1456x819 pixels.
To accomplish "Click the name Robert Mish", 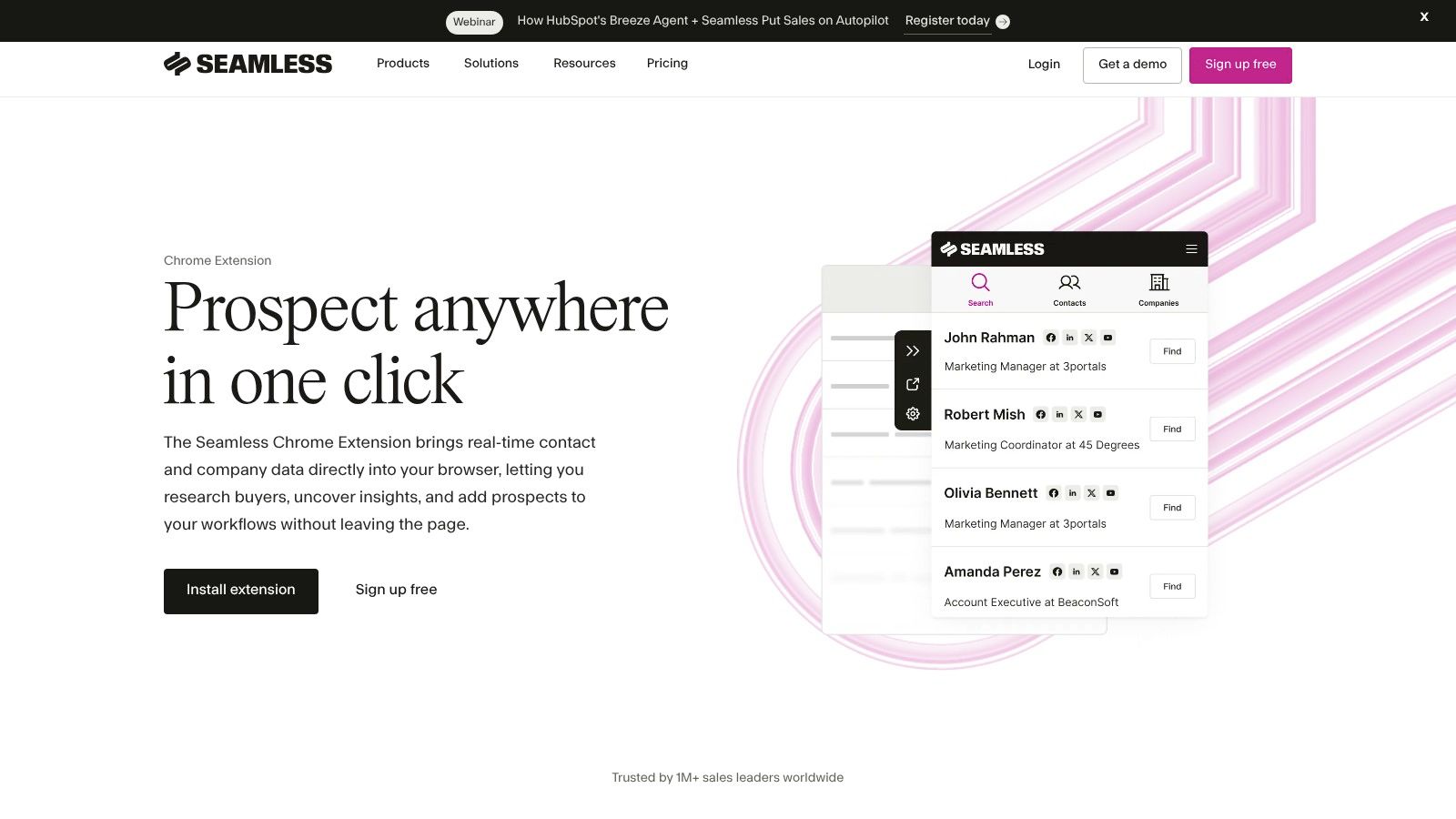I will (x=985, y=415).
